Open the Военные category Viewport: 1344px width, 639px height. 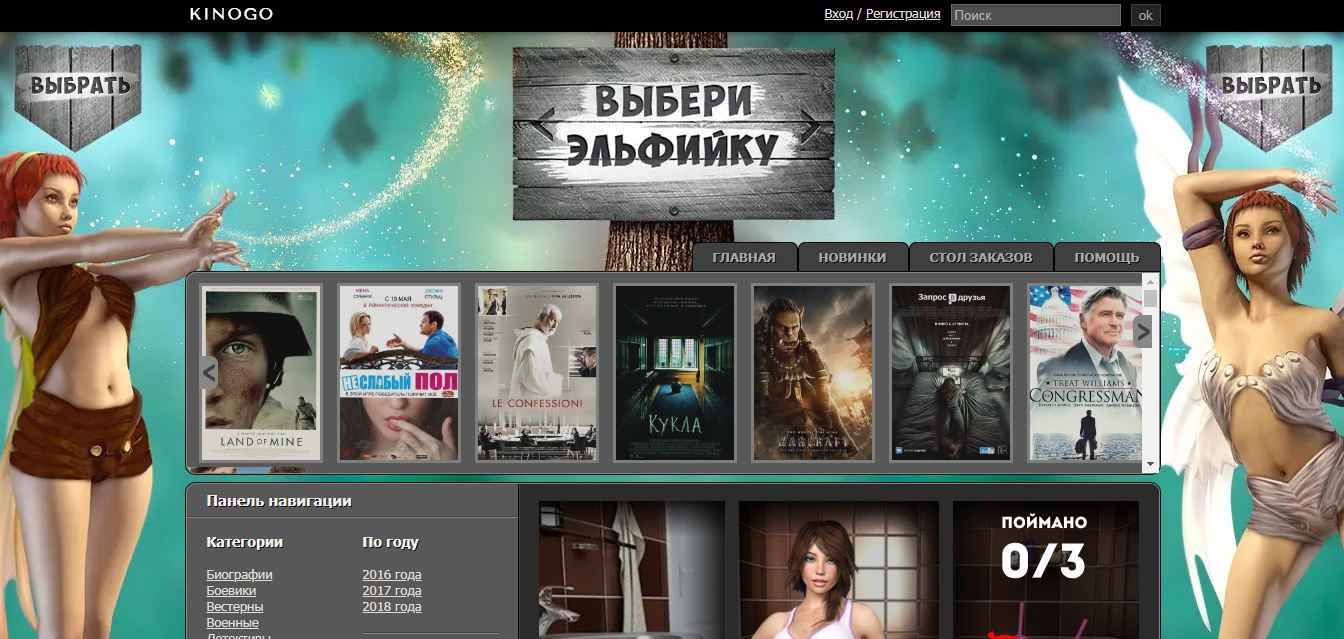(x=233, y=623)
